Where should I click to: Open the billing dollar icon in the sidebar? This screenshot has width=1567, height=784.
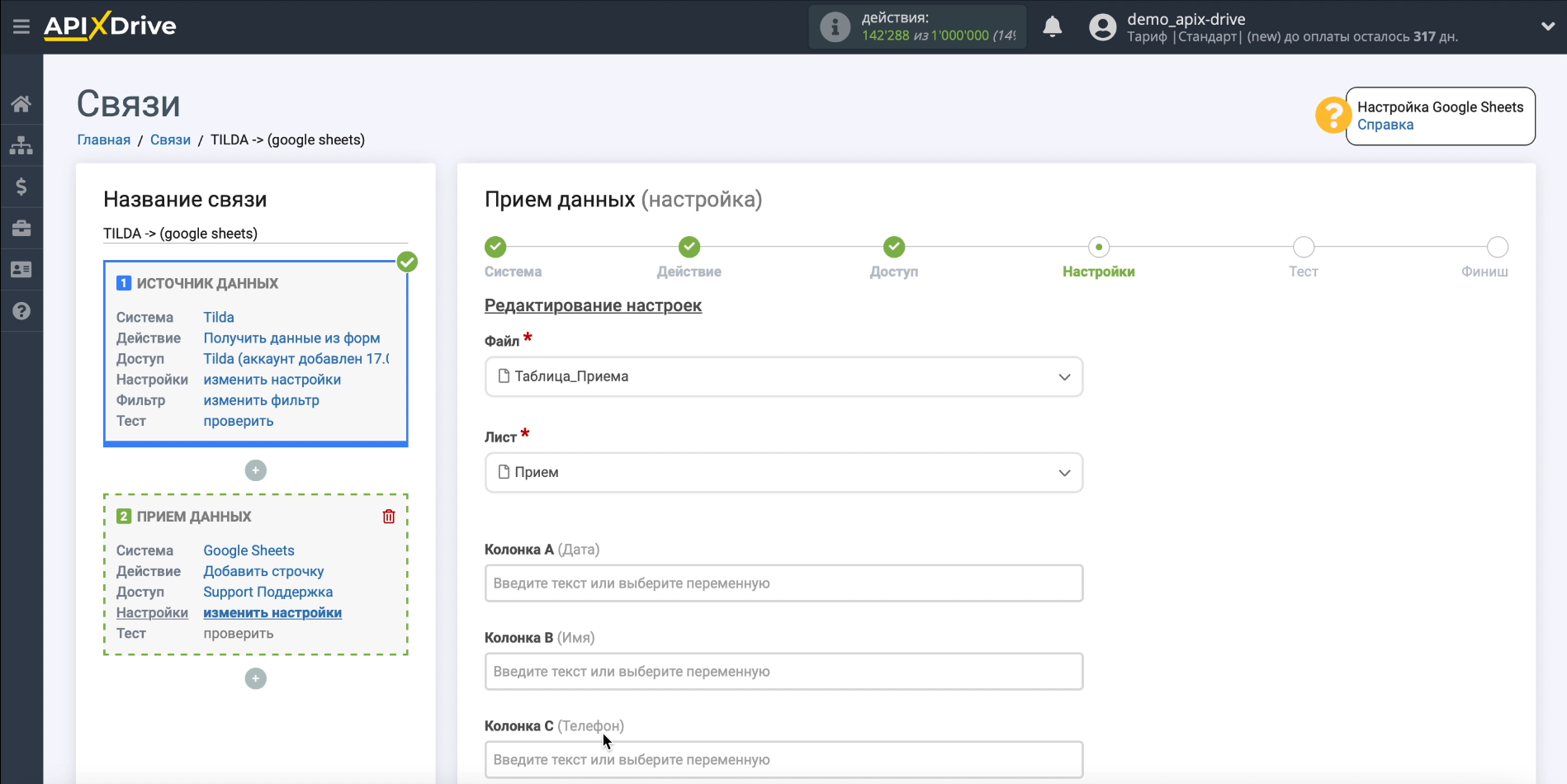pos(21,187)
